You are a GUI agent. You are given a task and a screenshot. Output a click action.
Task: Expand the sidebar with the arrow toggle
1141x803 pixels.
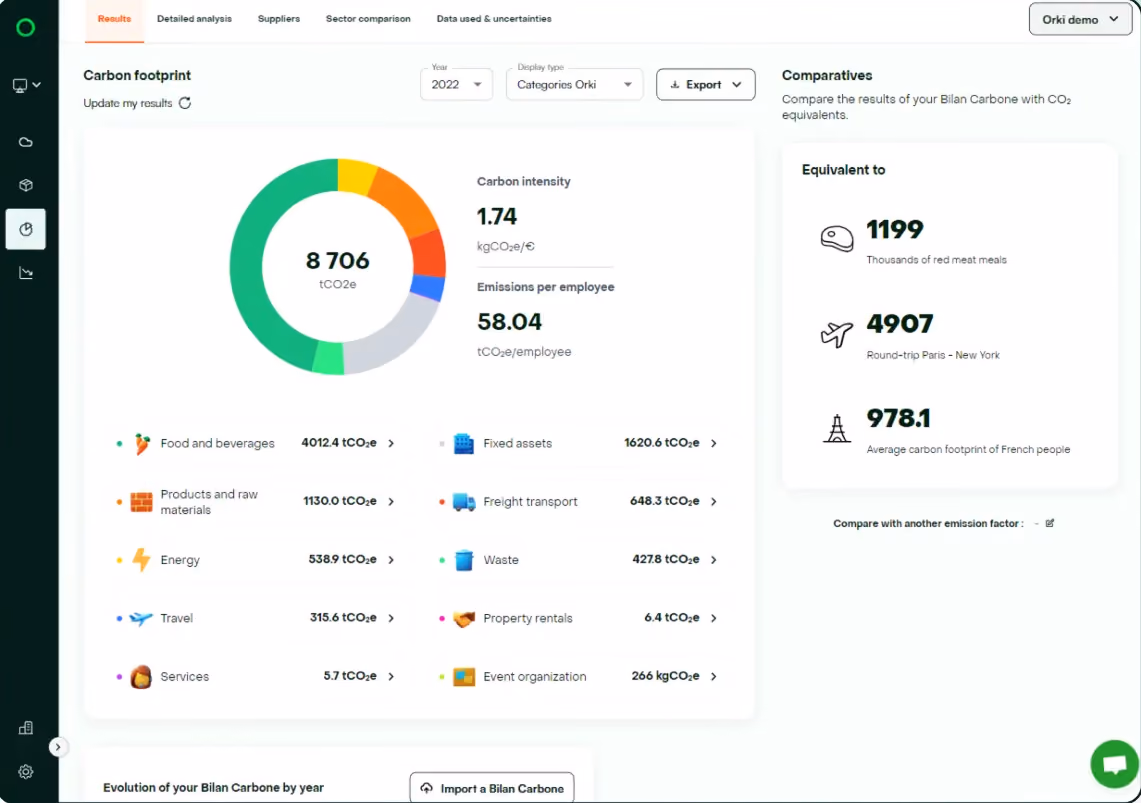pos(57,747)
